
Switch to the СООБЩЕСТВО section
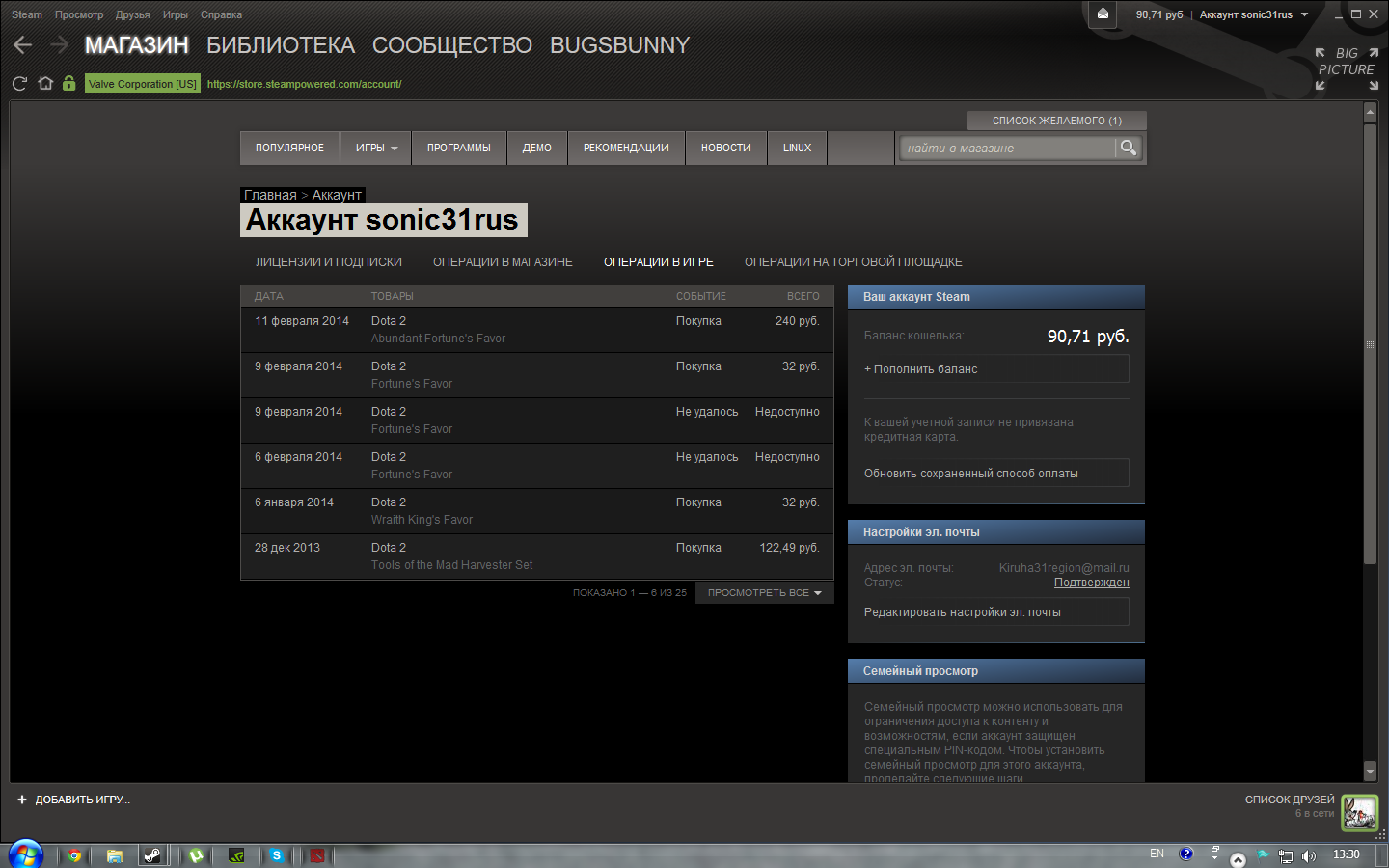click(x=452, y=45)
